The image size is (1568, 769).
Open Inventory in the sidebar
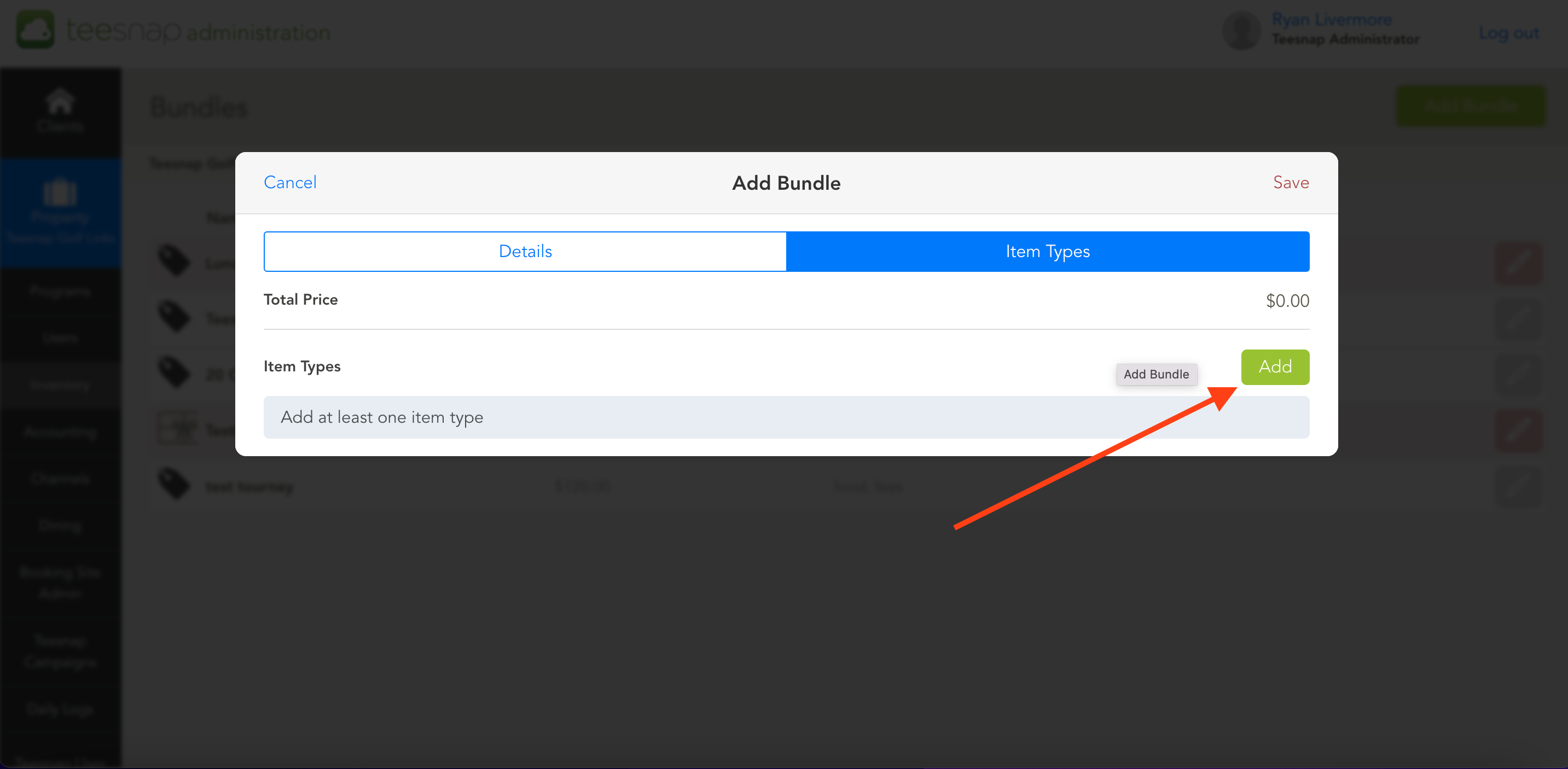[x=60, y=384]
